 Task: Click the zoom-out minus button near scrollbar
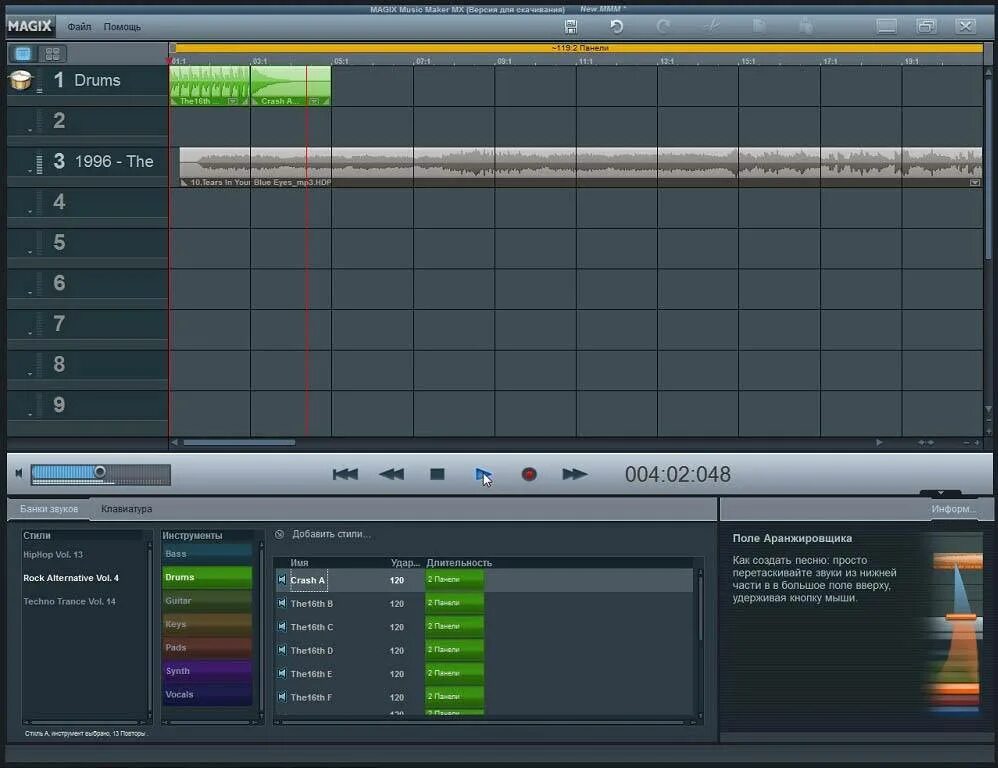[966, 442]
